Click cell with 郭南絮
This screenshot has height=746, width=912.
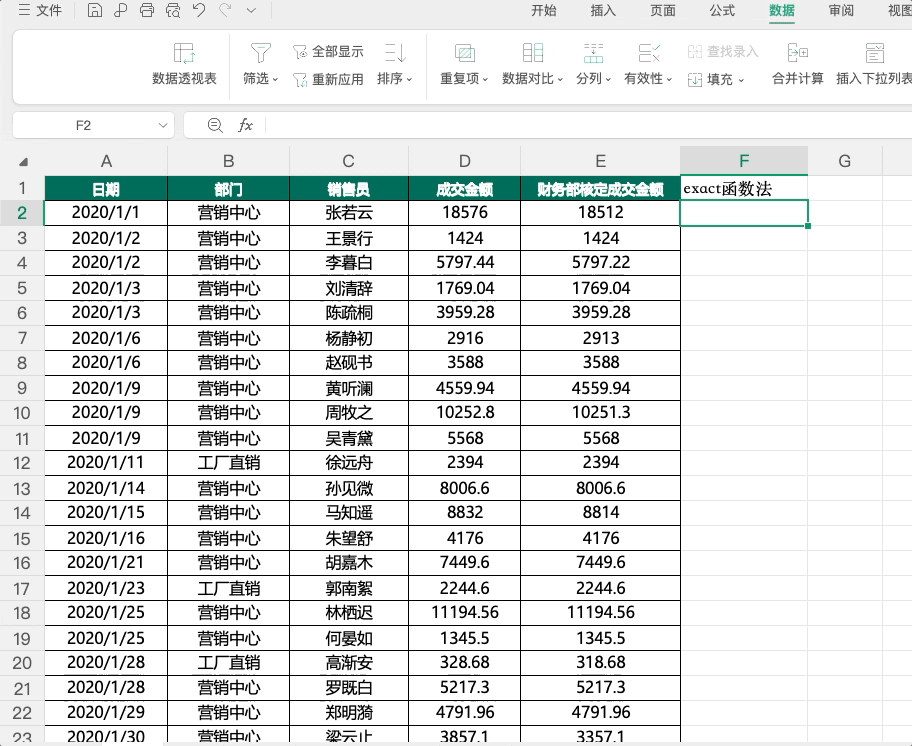349,588
